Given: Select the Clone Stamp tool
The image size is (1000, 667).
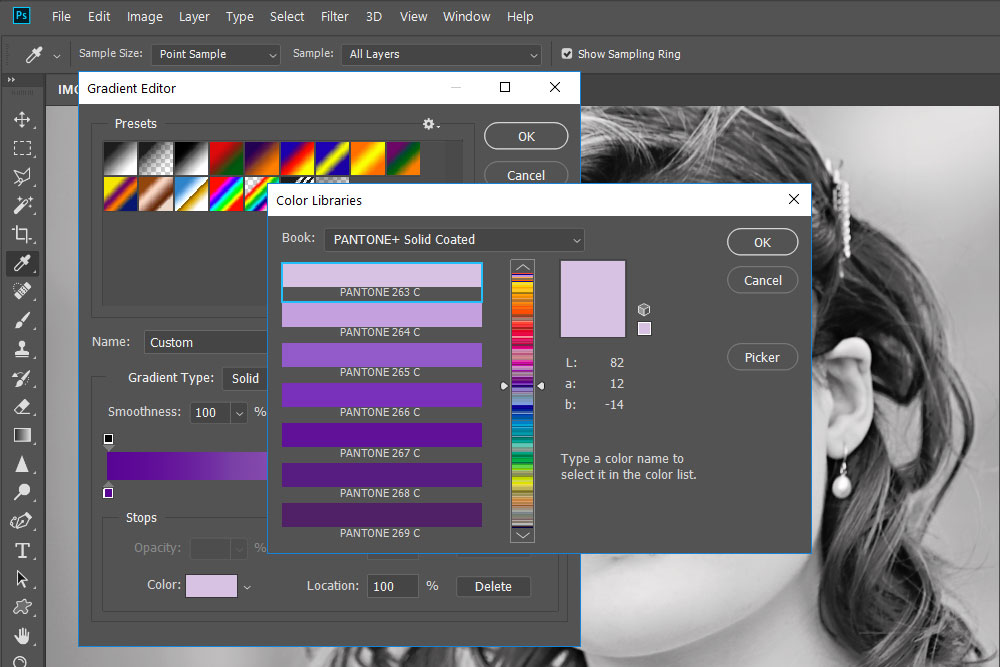Looking at the screenshot, I should (22, 349).
